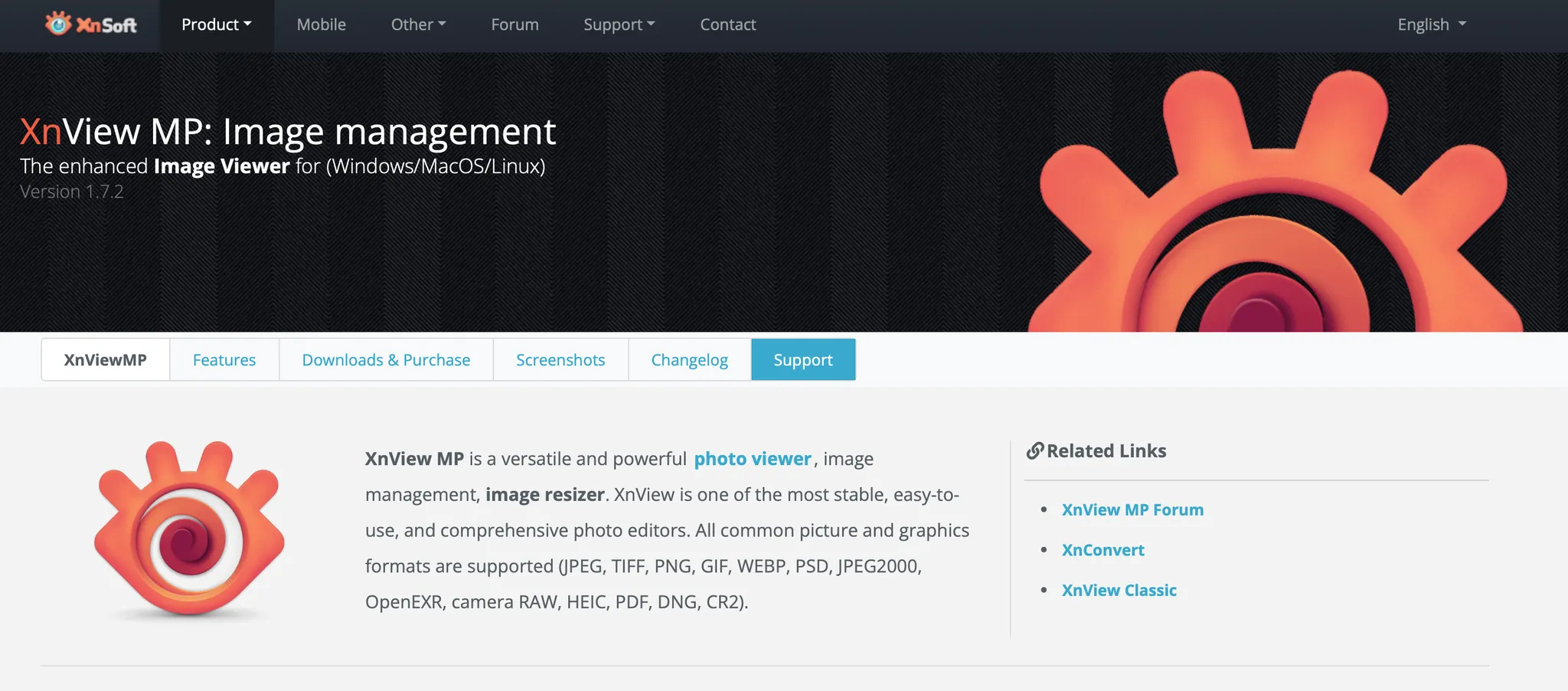Click the bold 'Image Viewer' subtitle text

(222, 166)
